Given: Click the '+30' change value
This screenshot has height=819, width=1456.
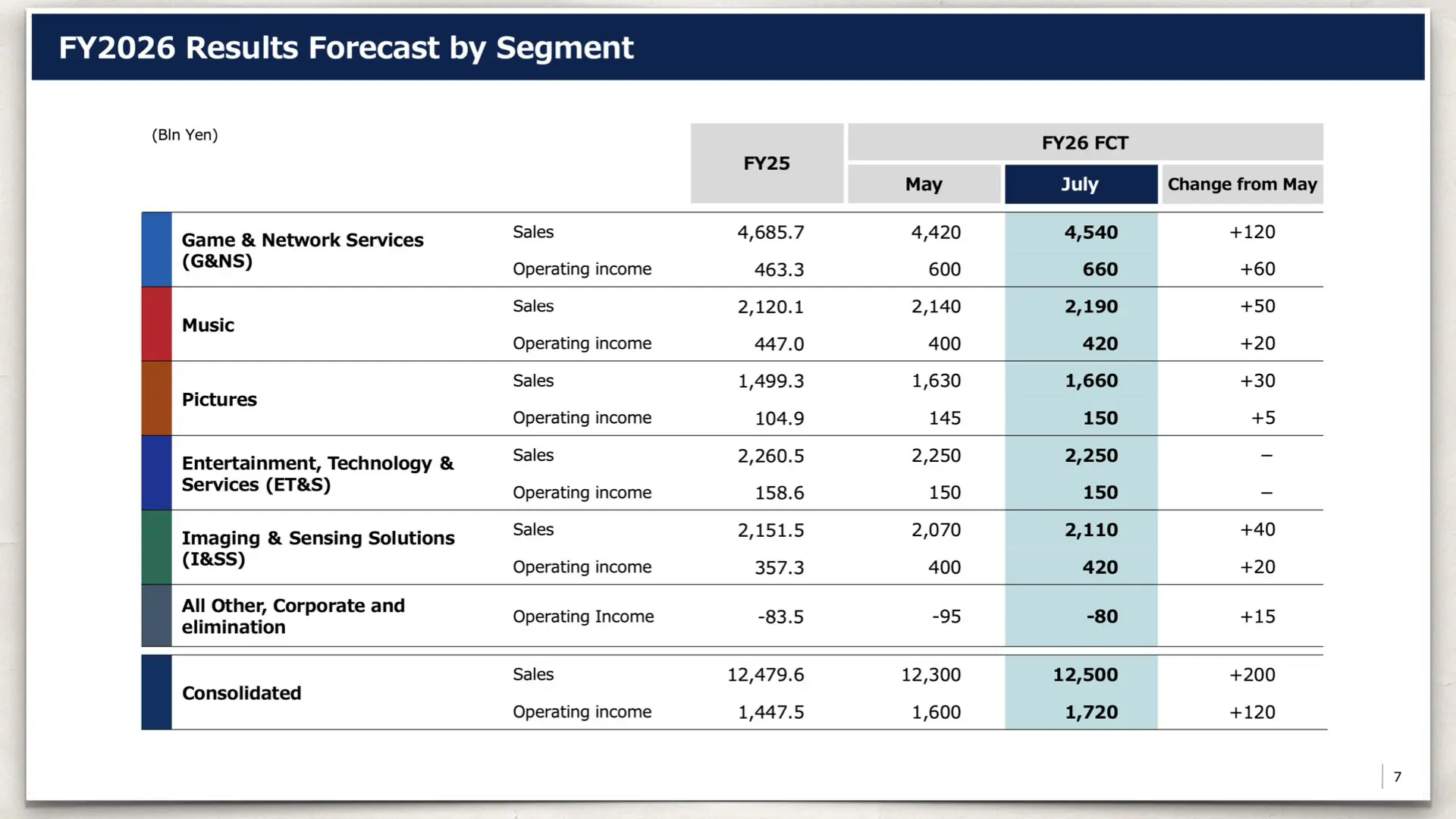Looking at the screenshot, I should click(1257, 381).
